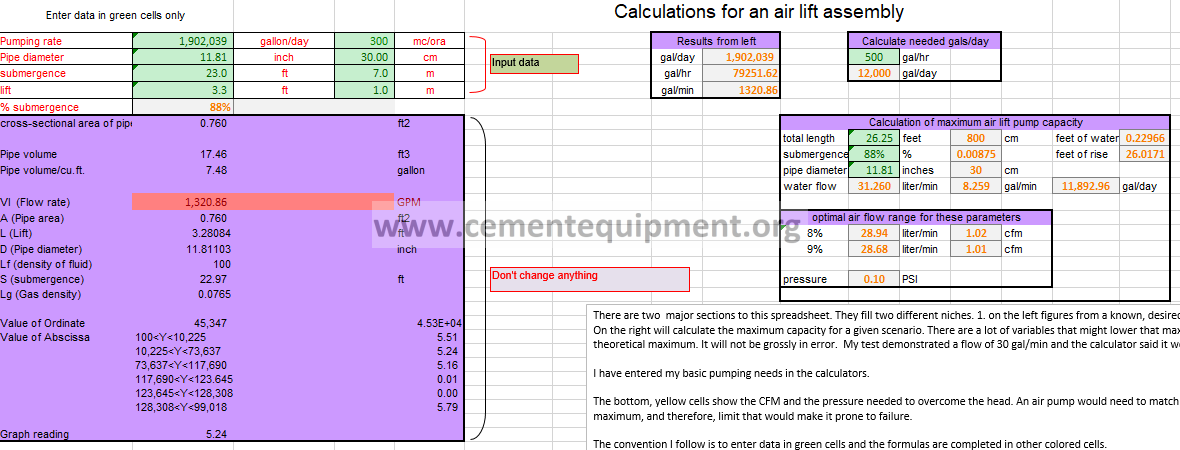
Task: Click the 1.02 cfm cell
Action: pyautogui.click(x=975, y=234)
